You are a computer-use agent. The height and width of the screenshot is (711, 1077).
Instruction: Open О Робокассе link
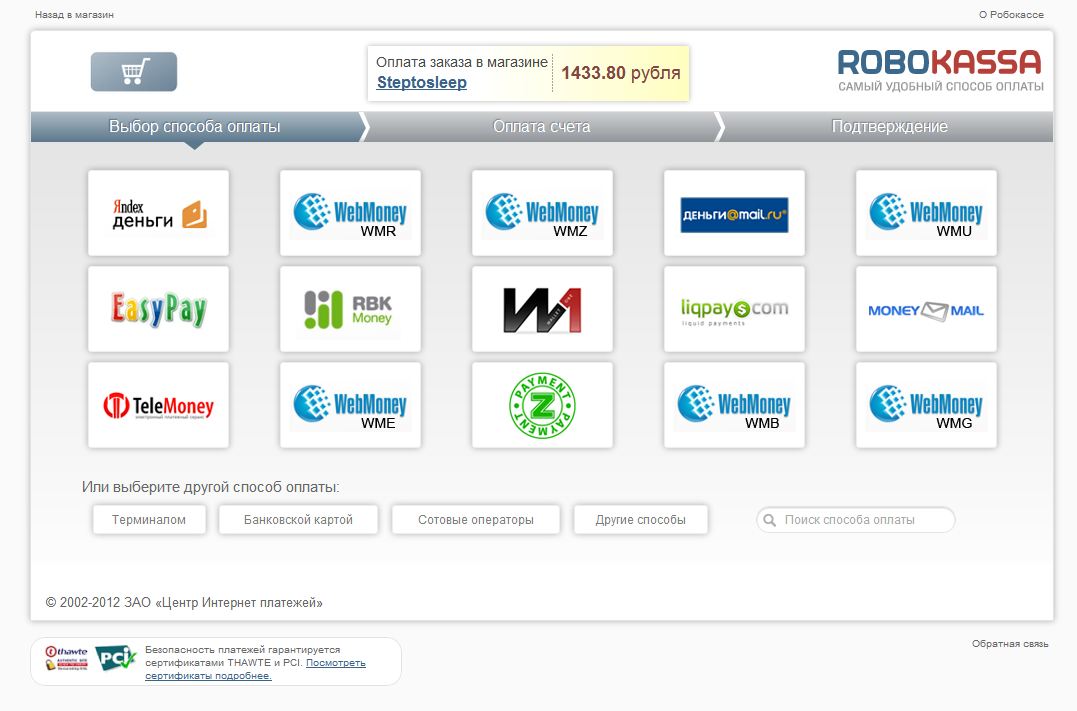point(1011,14)
